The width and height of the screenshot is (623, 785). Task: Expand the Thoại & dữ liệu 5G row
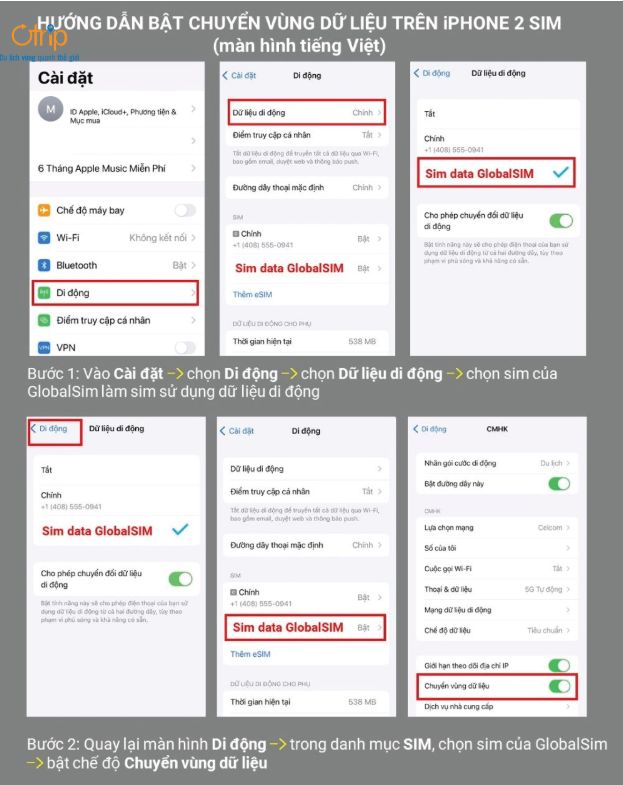497,589
